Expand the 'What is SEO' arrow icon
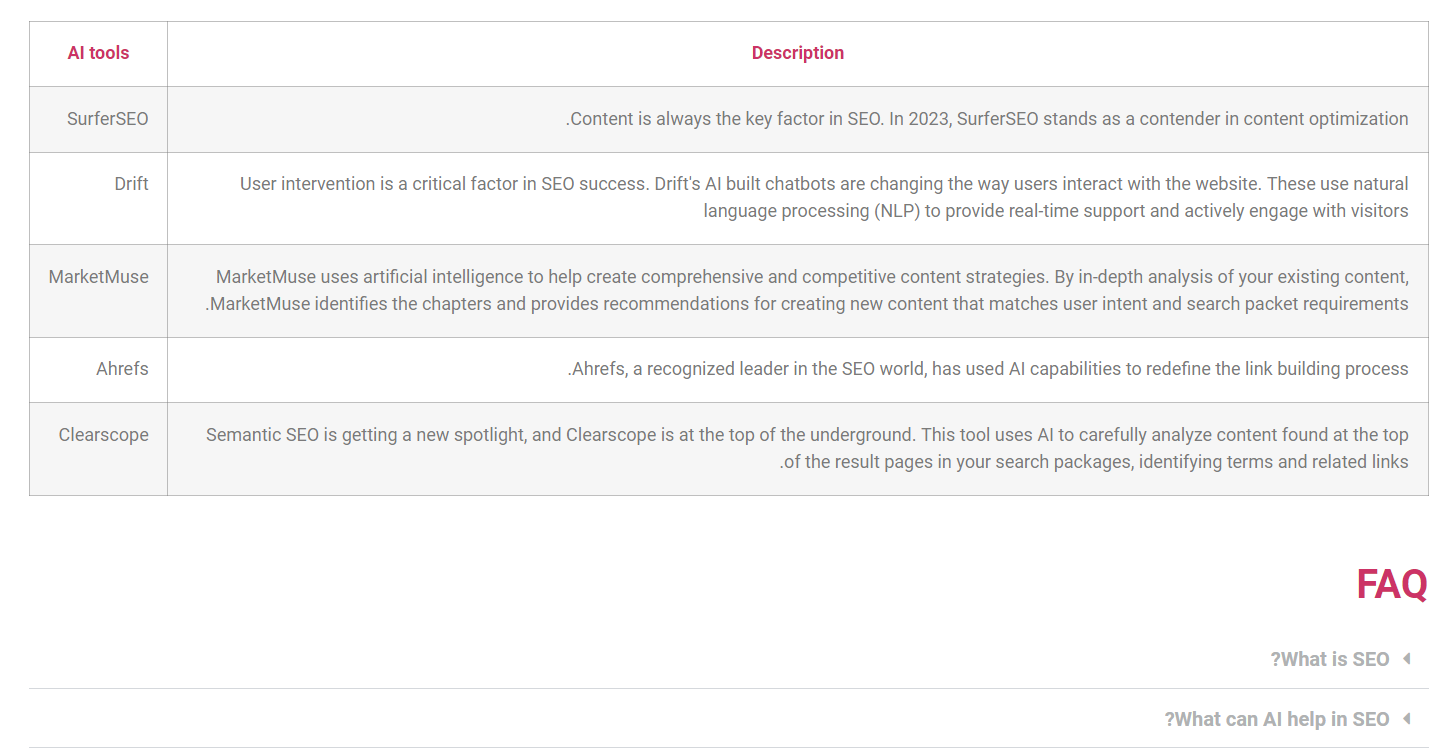1437x756 pixels. coord(1406,659)
